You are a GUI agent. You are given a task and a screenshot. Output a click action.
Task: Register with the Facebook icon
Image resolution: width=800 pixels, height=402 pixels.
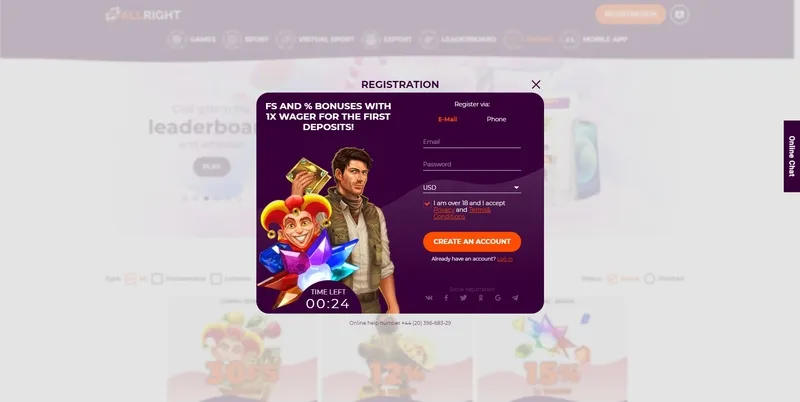pos(446,298)
